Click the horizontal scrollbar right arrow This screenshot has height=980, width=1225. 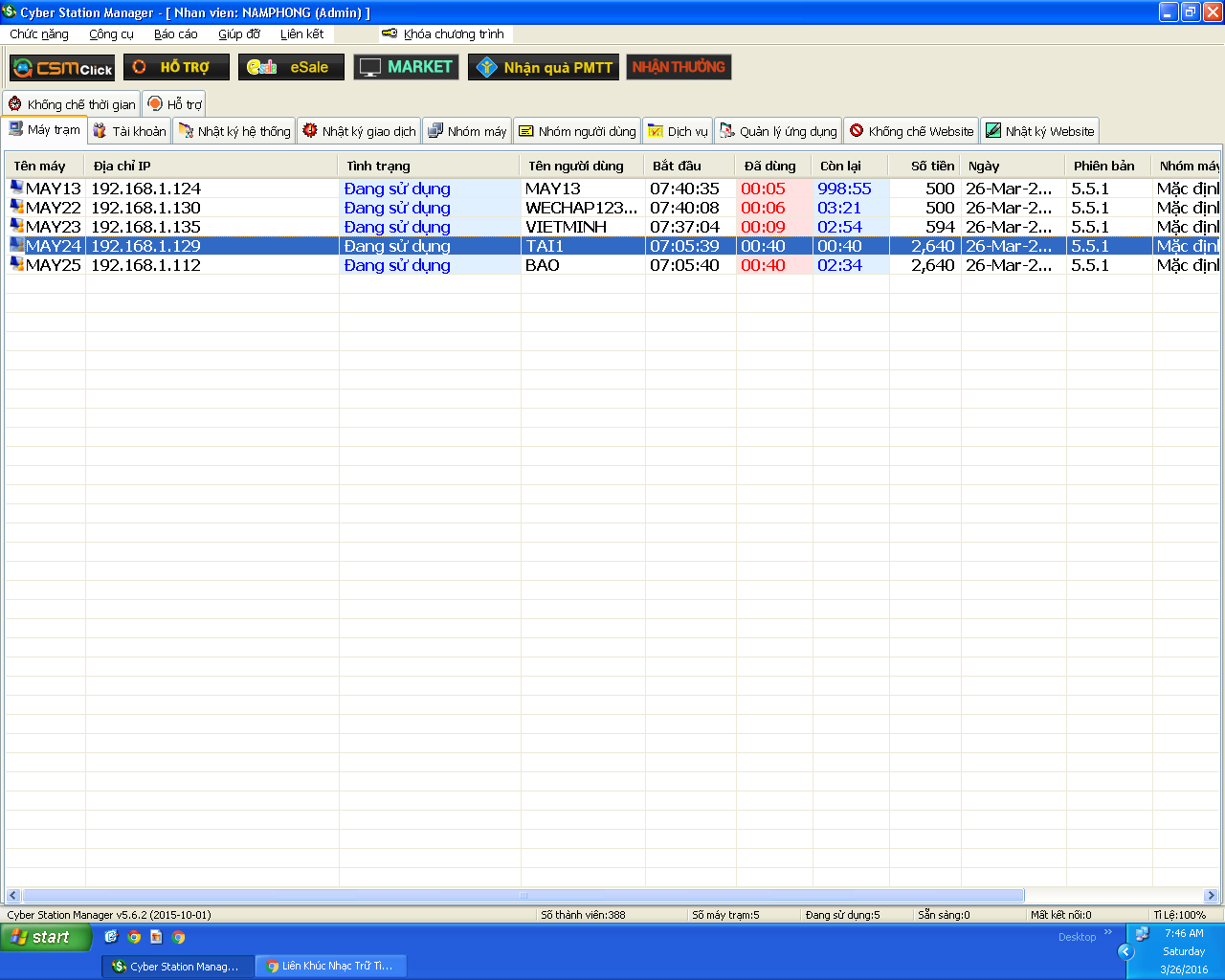[x=1211, y=896]
